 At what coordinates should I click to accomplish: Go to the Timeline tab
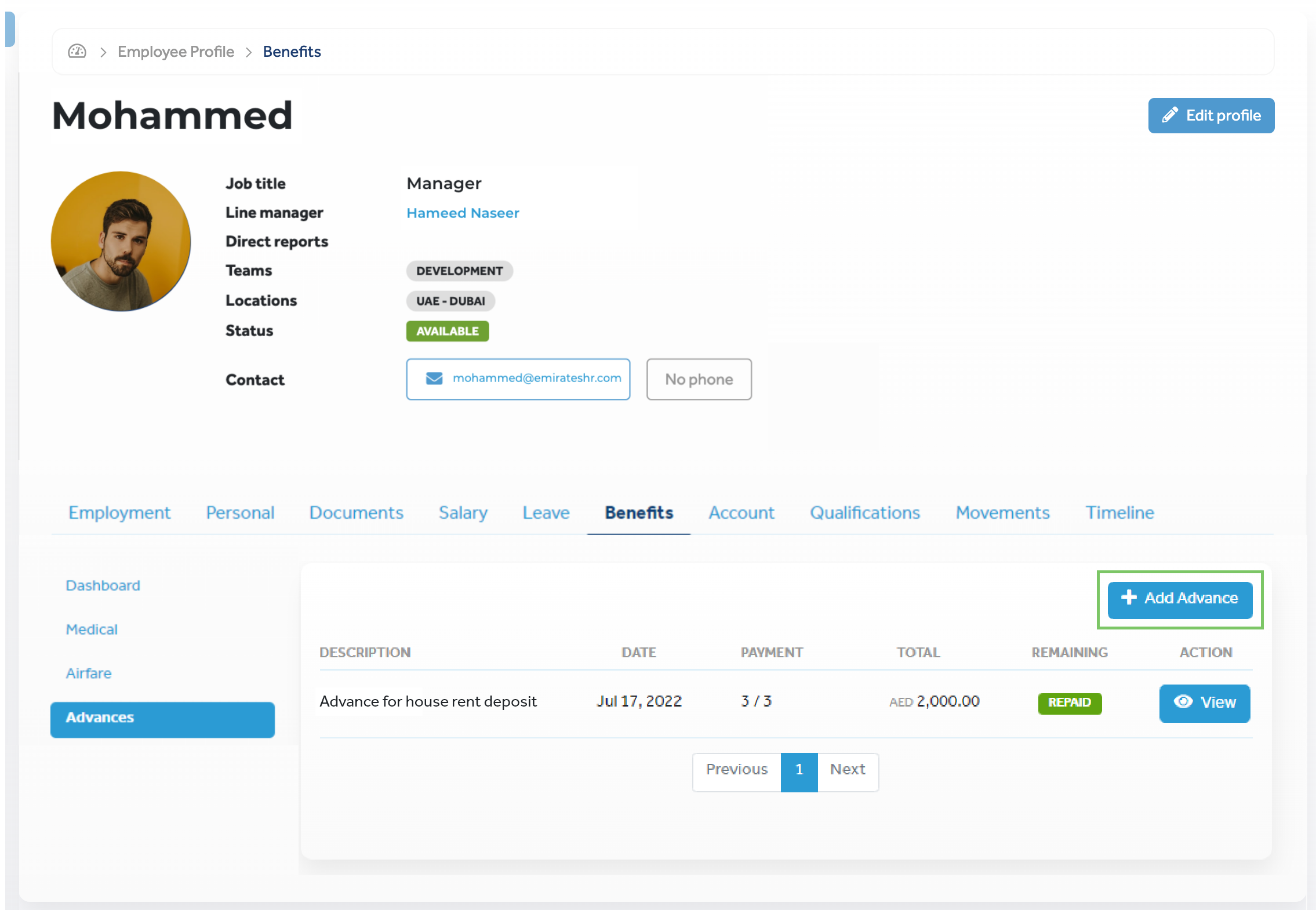(x=1119, y=512)
